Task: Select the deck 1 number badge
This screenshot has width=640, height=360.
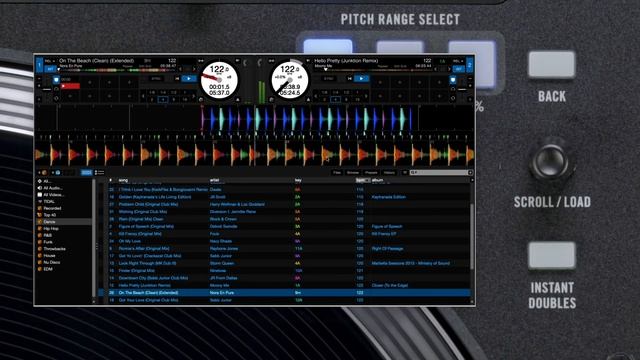Action: point(40,65)
